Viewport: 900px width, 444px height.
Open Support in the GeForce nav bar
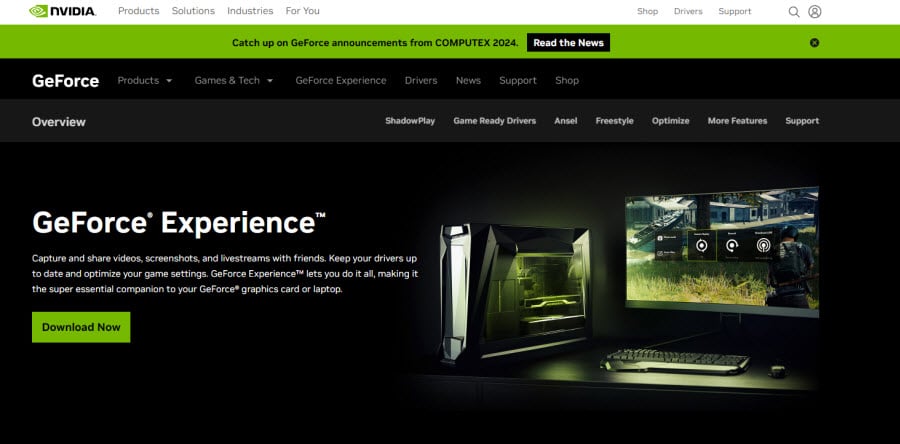518,81
